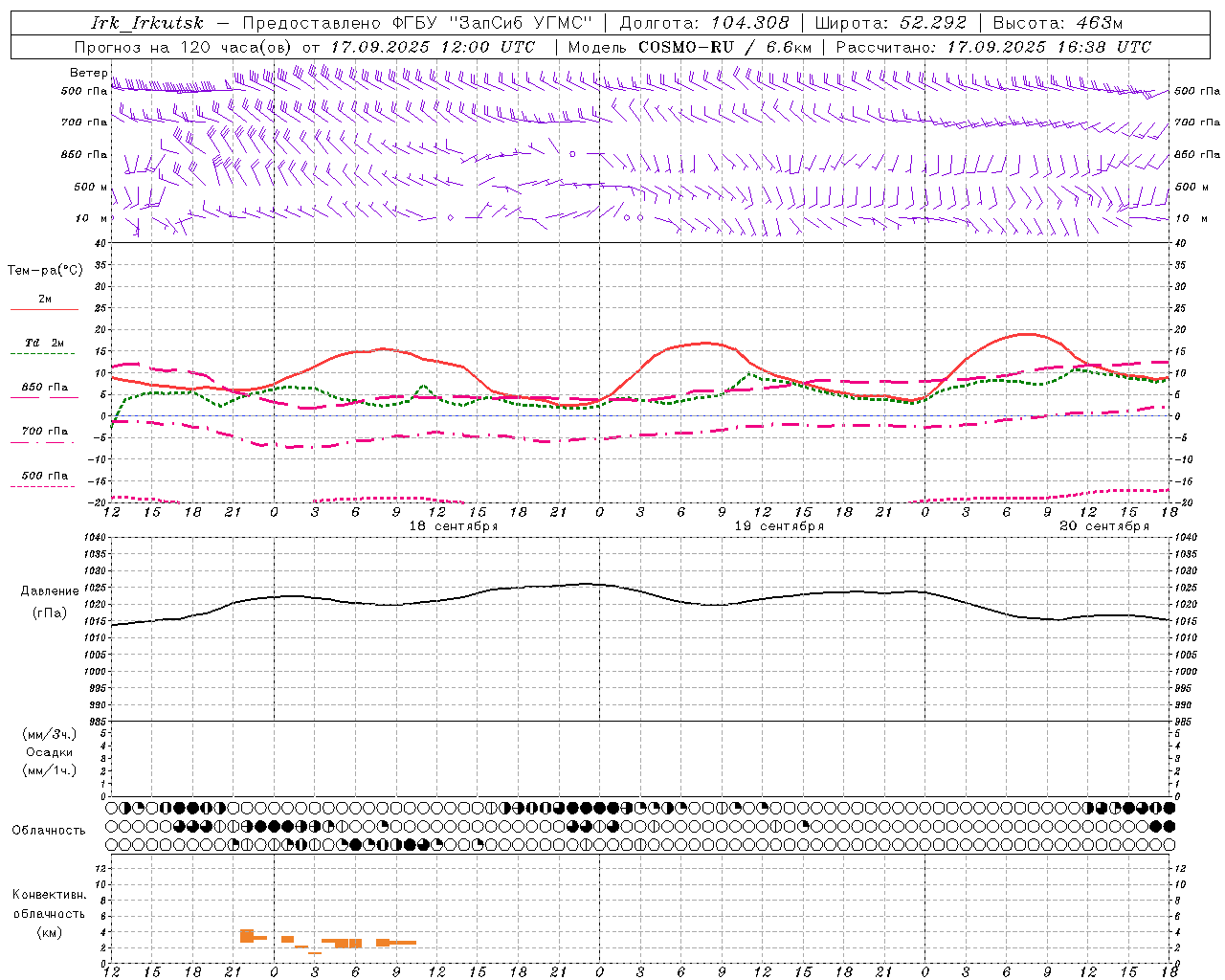Click the 1040 value on left pressure axis
The image size is (1225, 980).
pyautogui.click(x=95, y=538)
